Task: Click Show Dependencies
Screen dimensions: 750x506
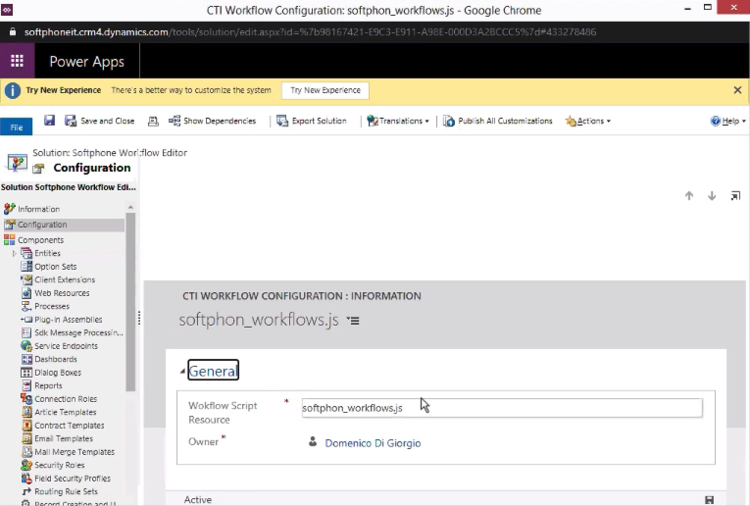Action: pos(212,121)
